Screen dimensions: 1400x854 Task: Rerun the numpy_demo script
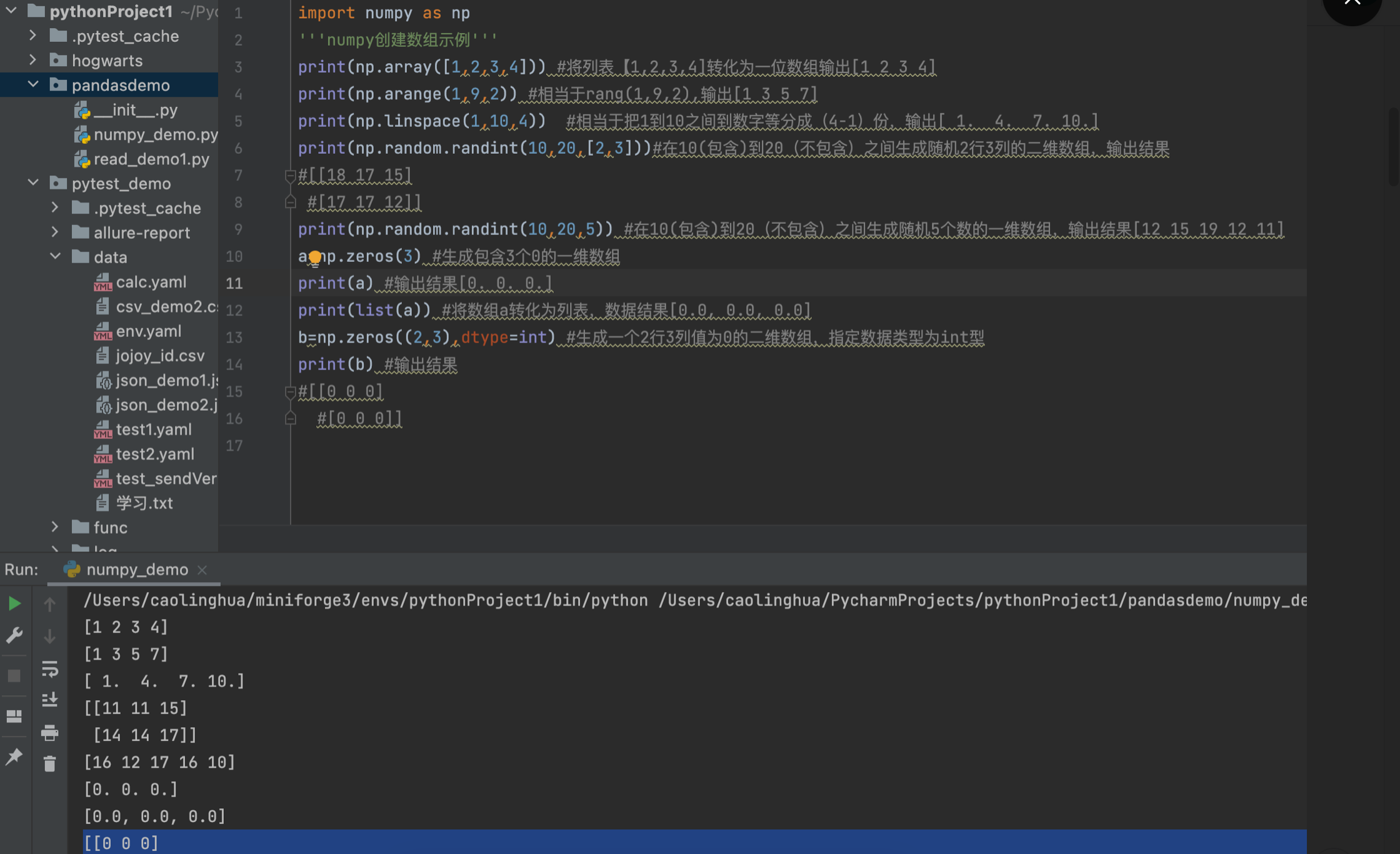14,603
